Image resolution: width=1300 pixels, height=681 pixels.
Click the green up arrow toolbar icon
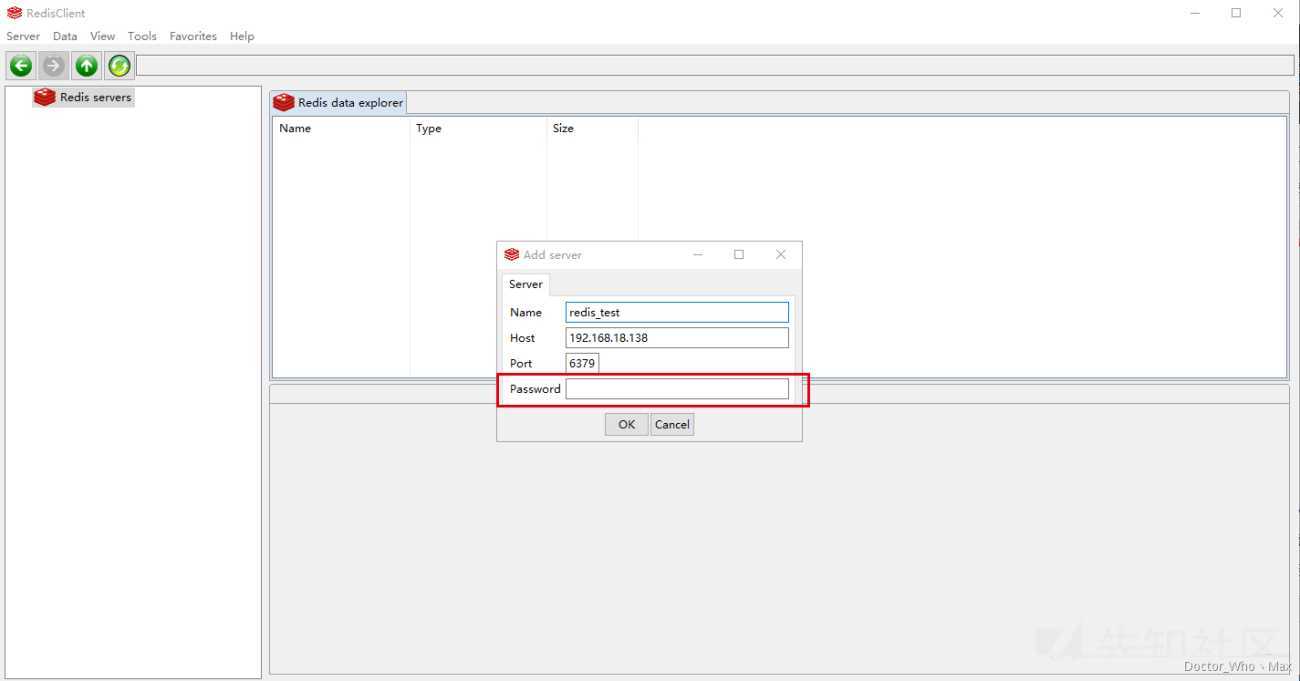pyautogui.click(x=87, y=66)
